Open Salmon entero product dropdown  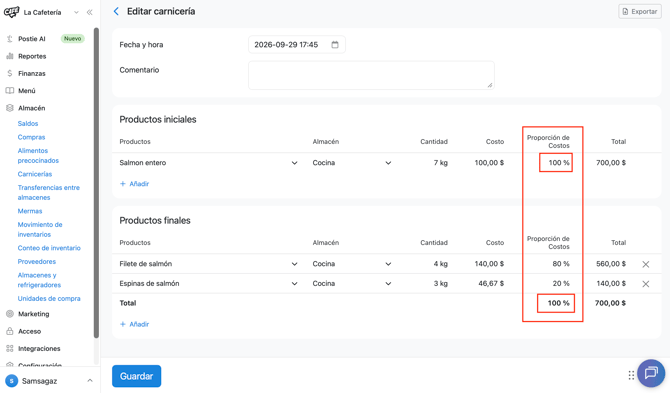pyautogui.click(x=294, y=163)
